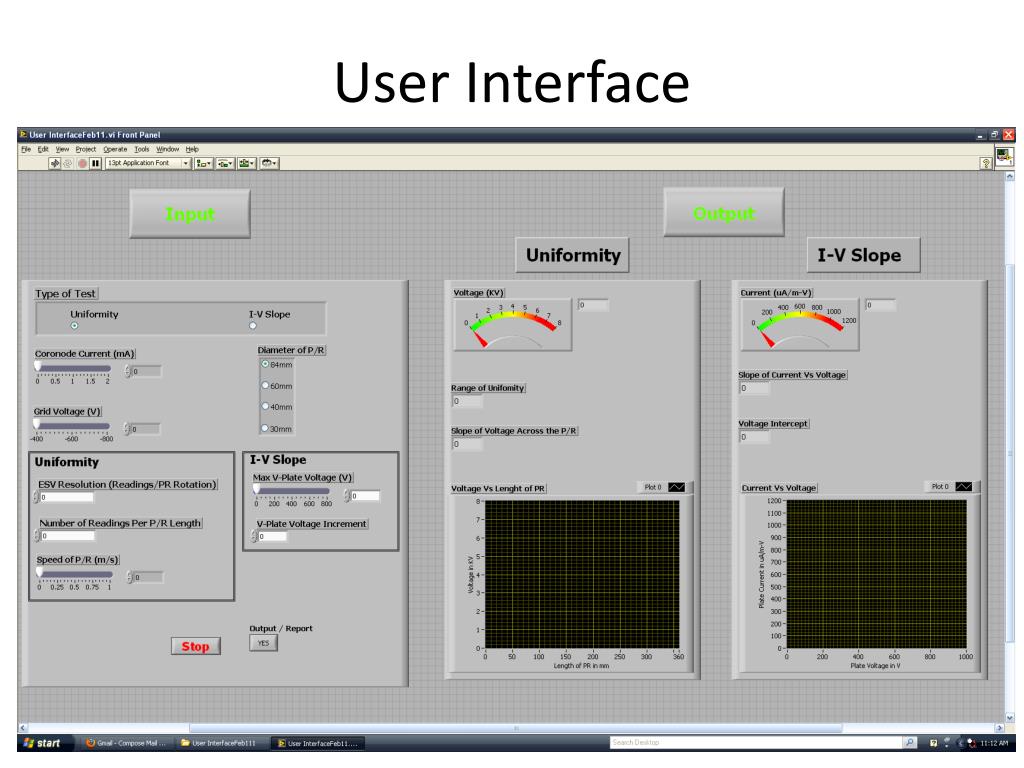The width and height of the screenshot is (1024, 768).
Task: Click the red Abort Execution icon
Action: click(x=82, y=163)
